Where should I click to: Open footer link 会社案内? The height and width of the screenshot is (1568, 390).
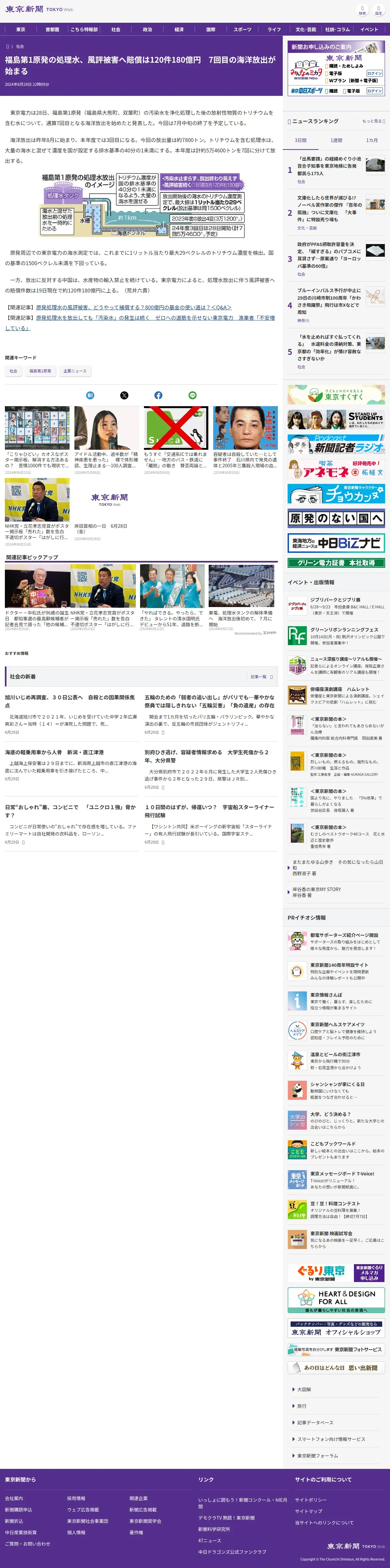pyautogui.click(x=14, y=1498)
